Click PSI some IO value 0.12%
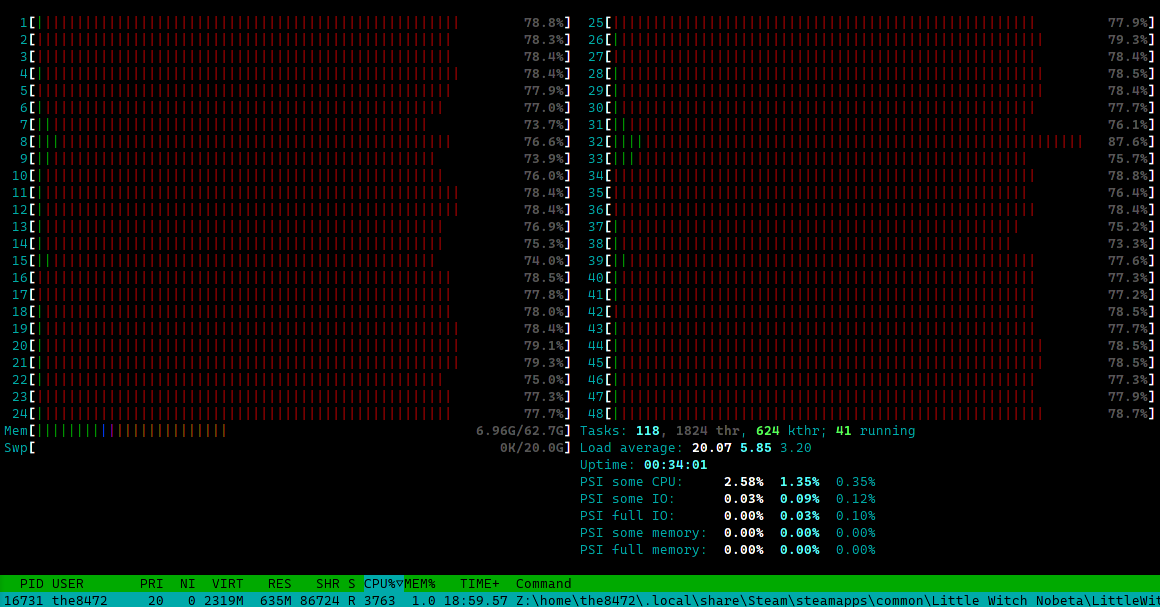 pos(855,499)
